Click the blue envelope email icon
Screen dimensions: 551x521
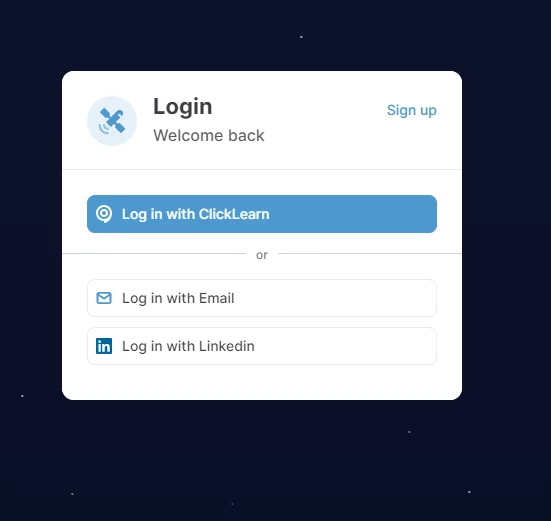[104, 298]
